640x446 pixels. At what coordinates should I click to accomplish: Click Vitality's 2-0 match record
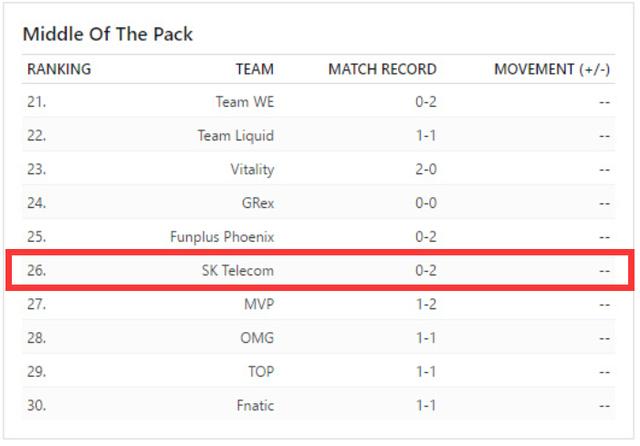pyautogui.click(x=425, y=169)
